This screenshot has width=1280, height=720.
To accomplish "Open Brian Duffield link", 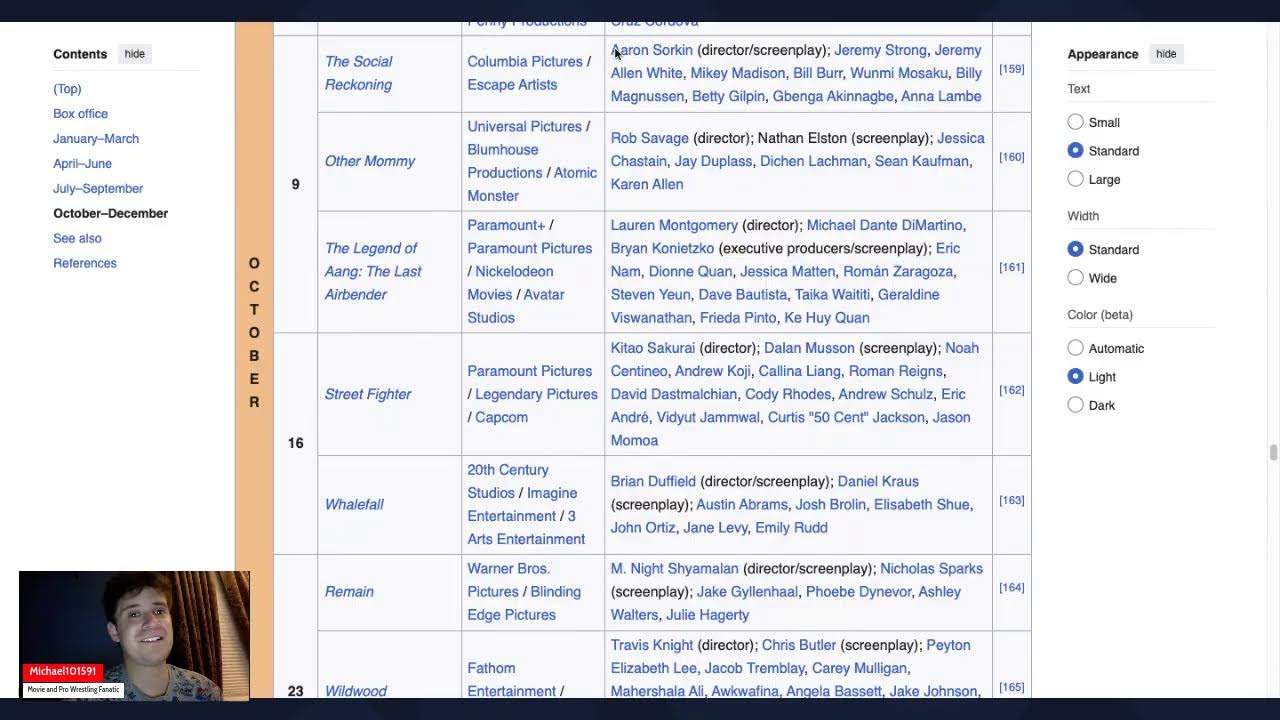I will (x=653, y=481).
